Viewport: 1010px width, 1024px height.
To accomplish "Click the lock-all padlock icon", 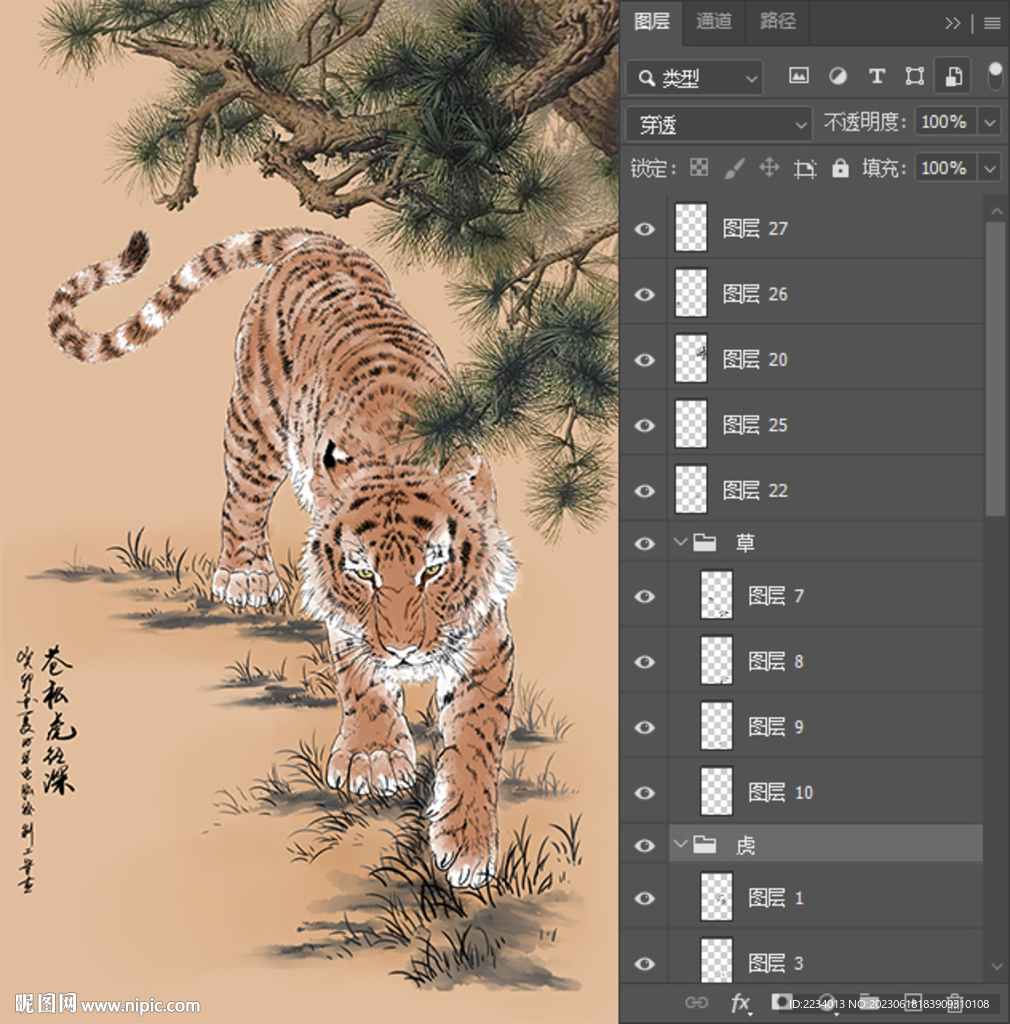I will (840, 168).
